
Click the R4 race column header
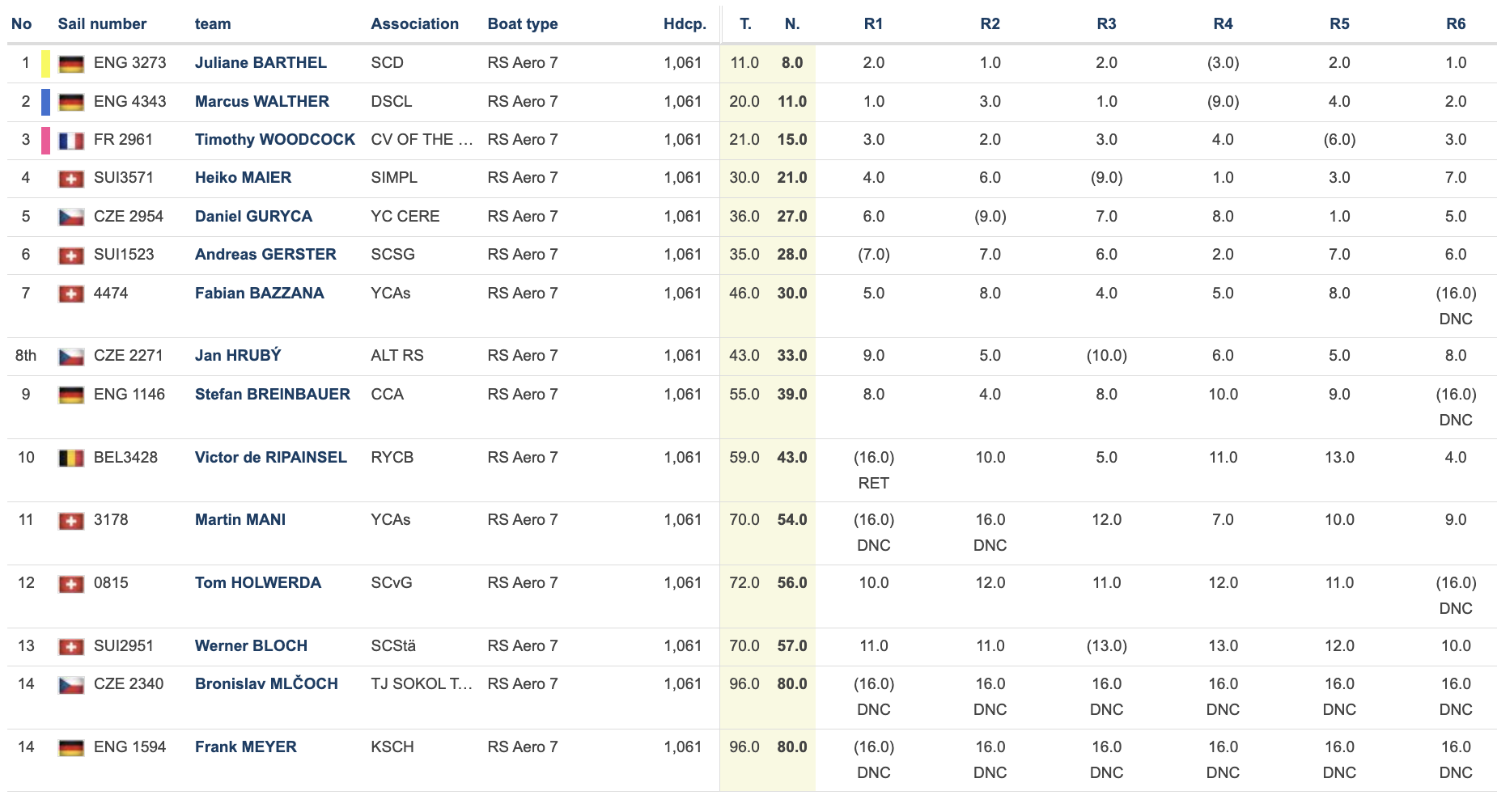point(1223,24)
